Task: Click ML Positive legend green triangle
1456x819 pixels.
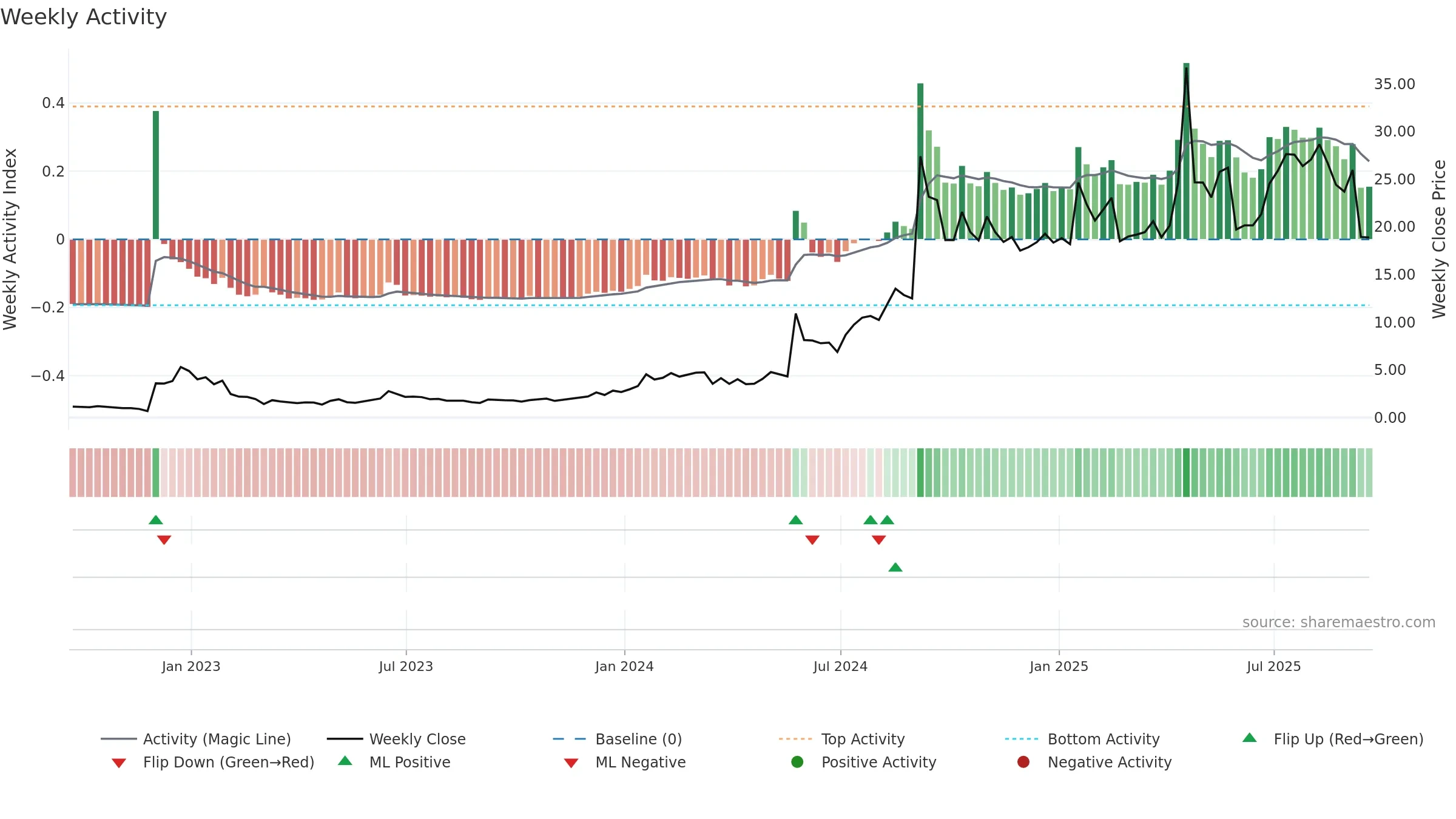Action: [345, 761]
